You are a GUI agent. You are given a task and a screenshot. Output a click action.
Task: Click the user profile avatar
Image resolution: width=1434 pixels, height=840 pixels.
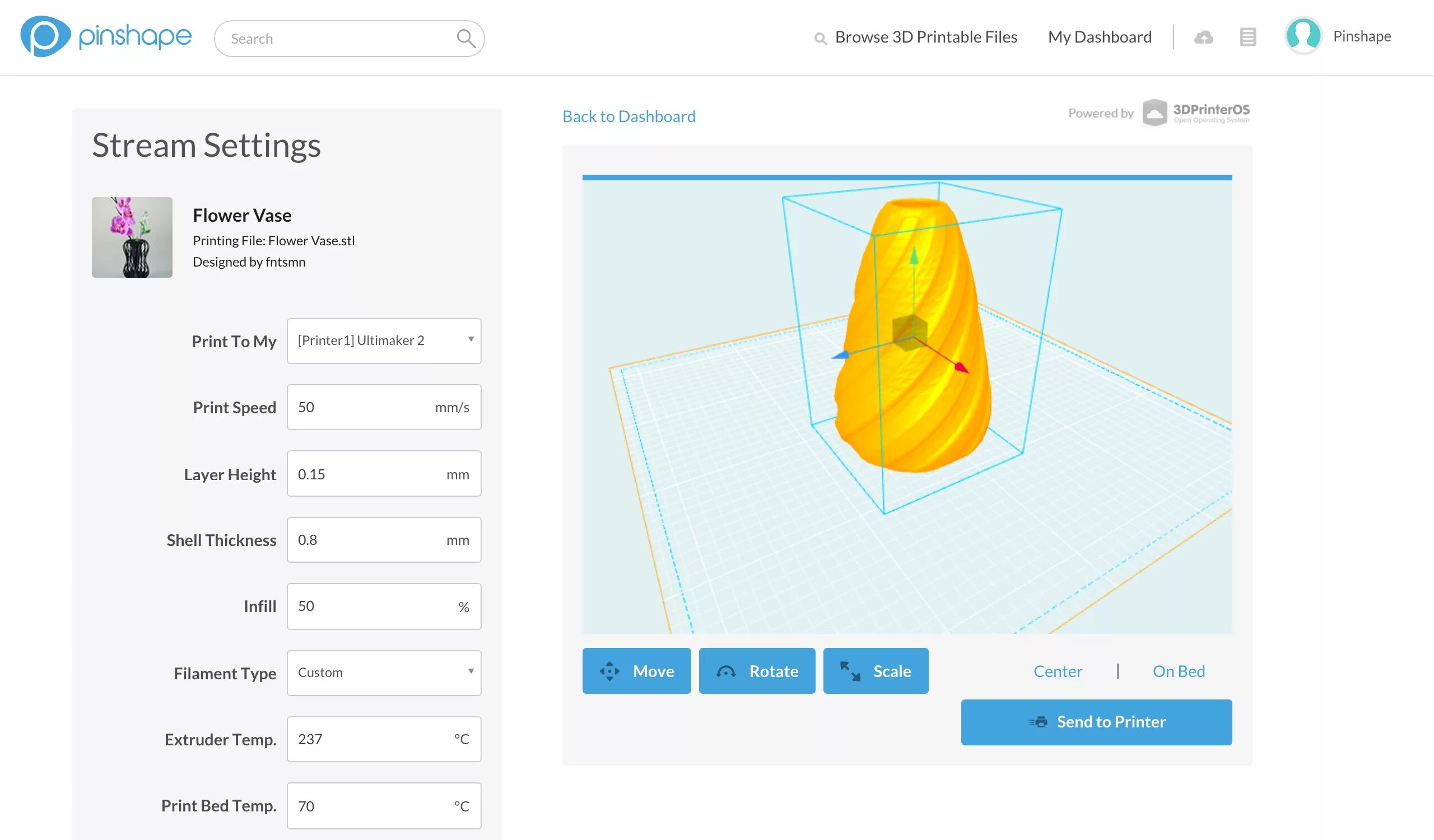(x=1302, y=36)
